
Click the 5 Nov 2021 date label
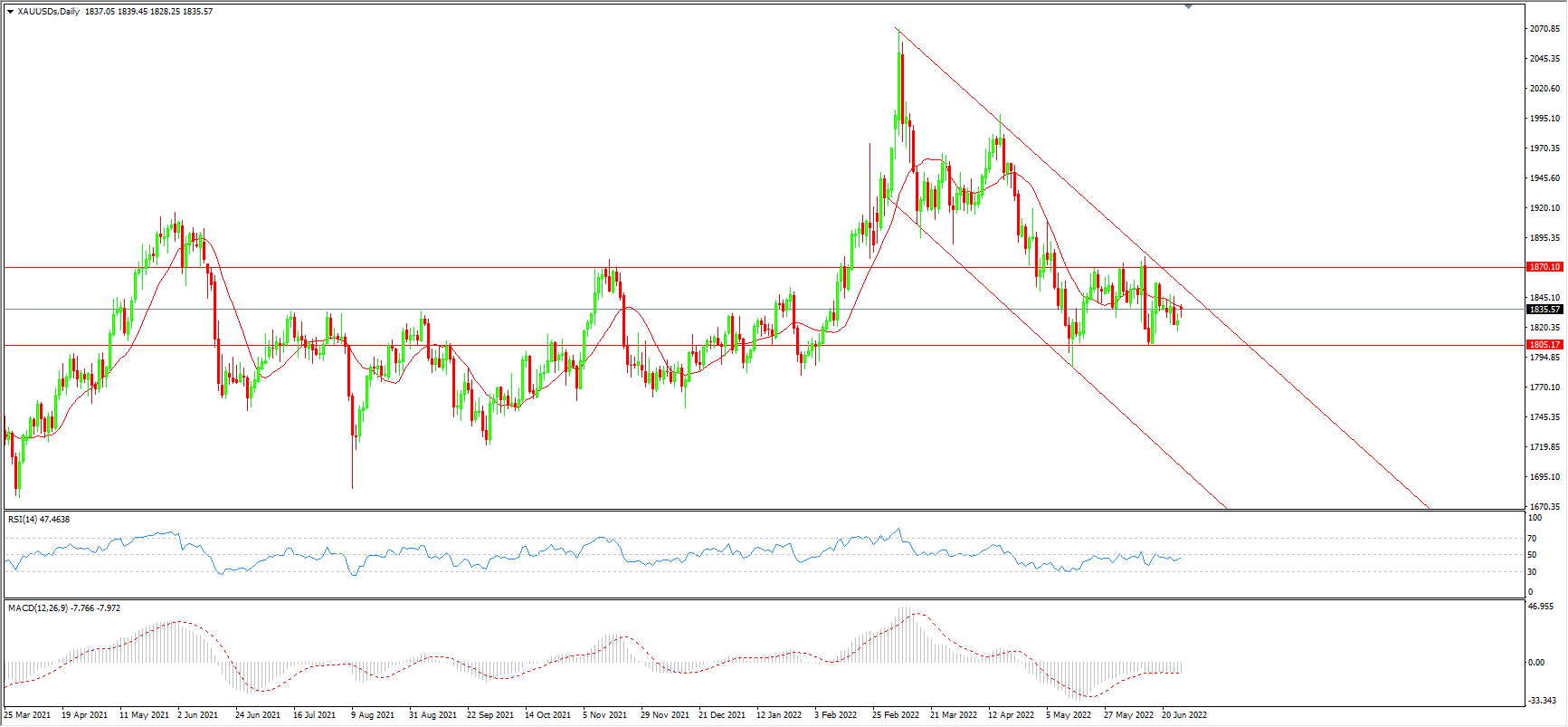pyautogui.click(x=605, y=715)
